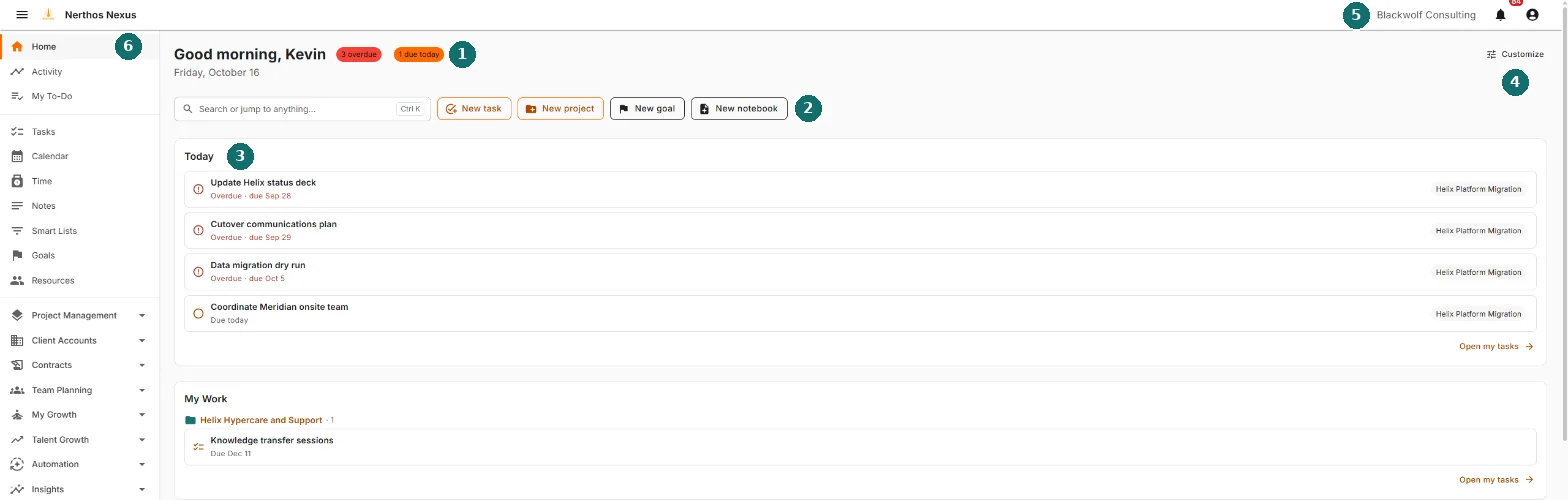Toggle the Data migration dry run status circle

(x=198, y=272)
